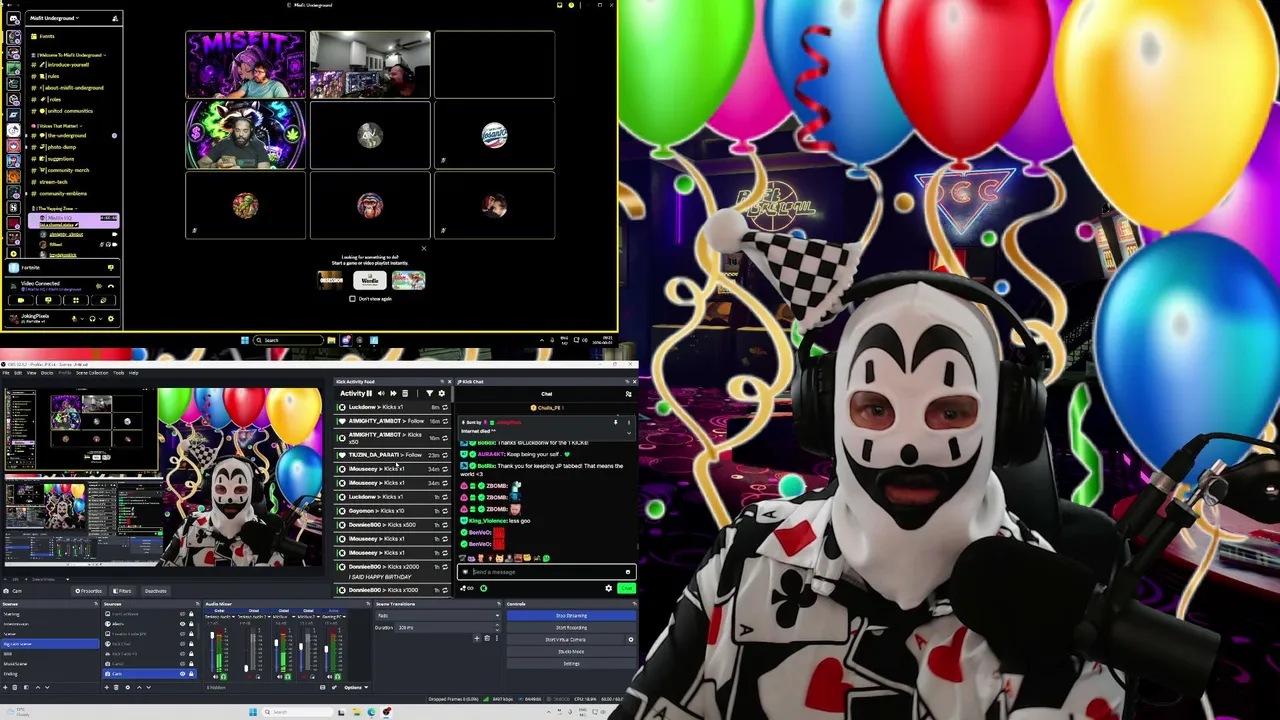Enable Studio Mode in OBS Controls
The width and height of the screenshot is (1280, 720).
[x=571, y=652]
